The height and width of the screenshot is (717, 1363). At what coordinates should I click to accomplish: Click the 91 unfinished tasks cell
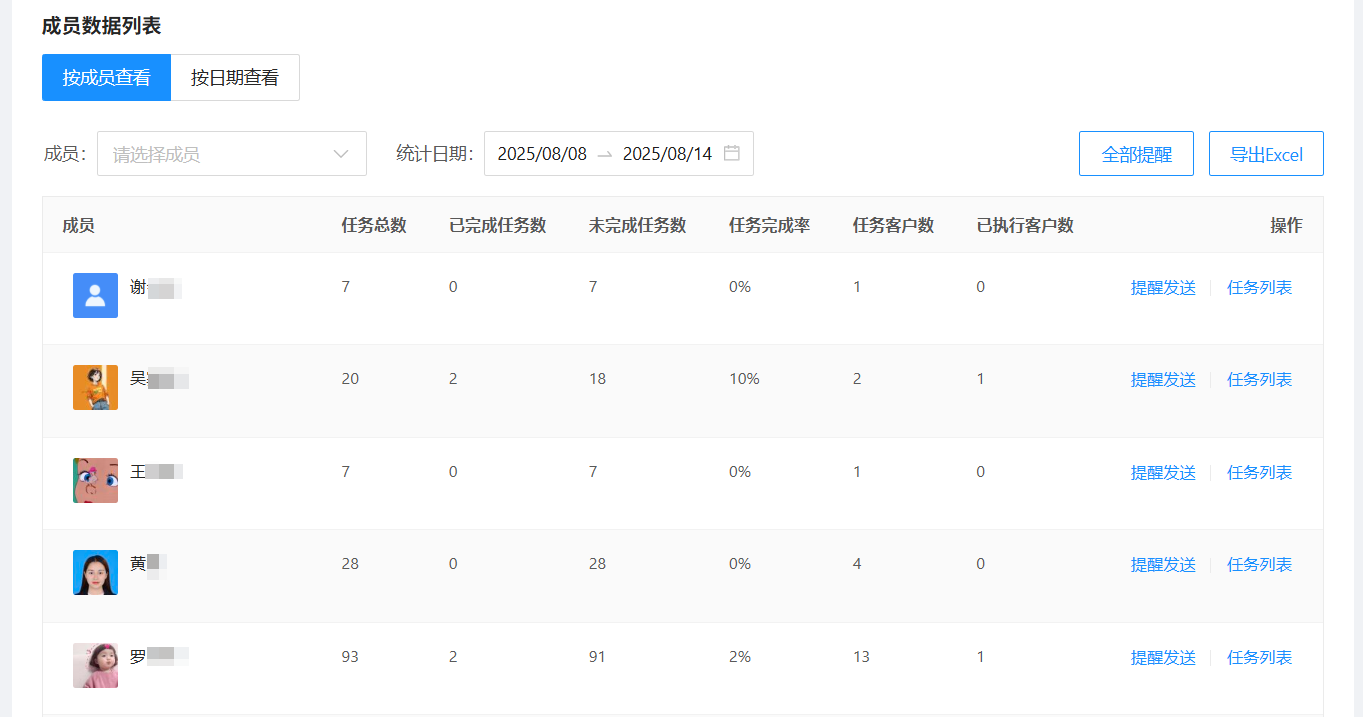tap(598, 657)
